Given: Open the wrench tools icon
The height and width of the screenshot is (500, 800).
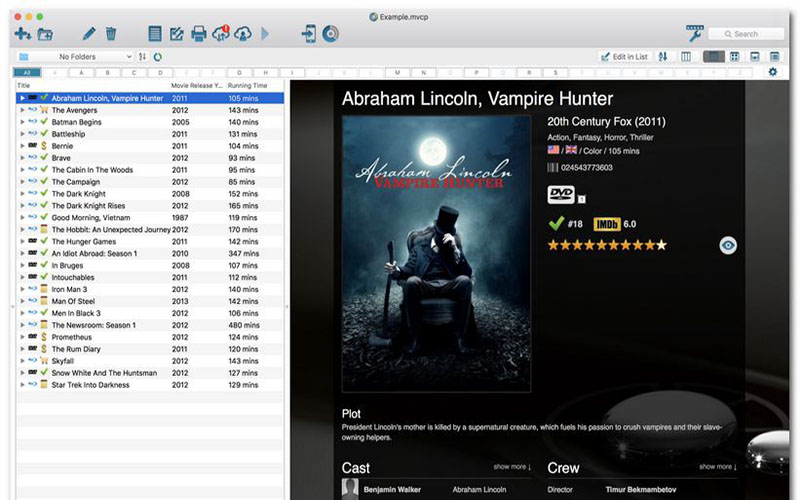Looking at the screenshot, I should (694, 33).
